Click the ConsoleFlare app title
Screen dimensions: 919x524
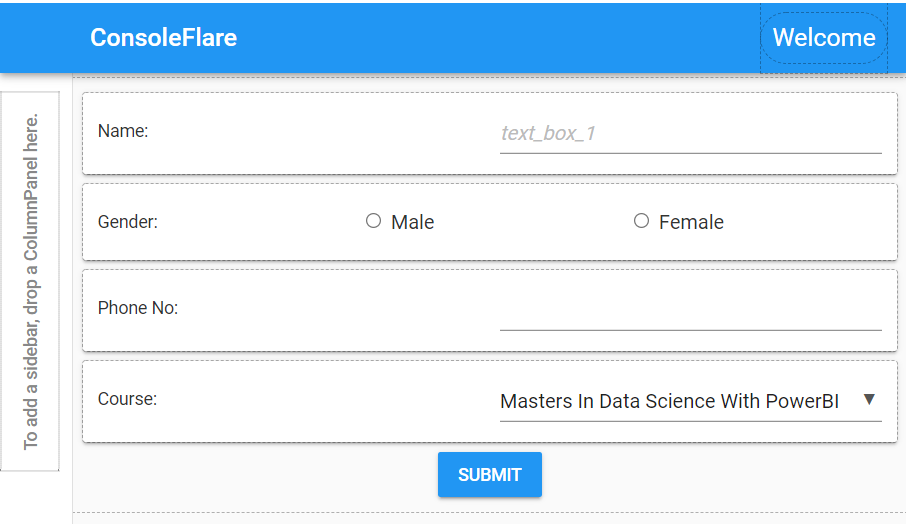tap(164, 38)
